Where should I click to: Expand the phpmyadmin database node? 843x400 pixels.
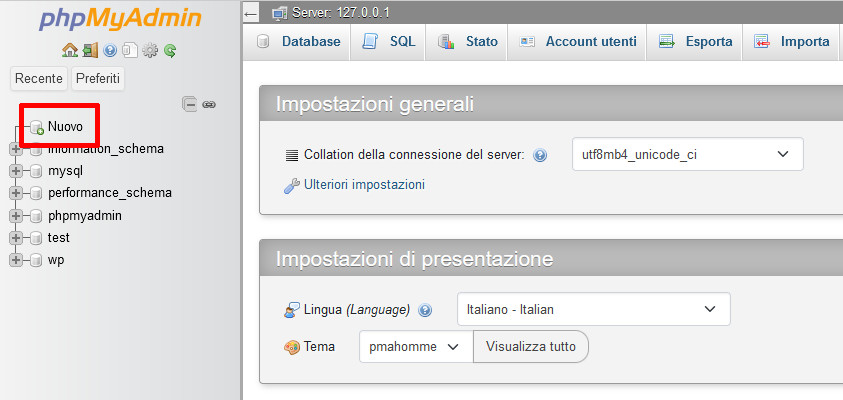(x=16, y=216)
